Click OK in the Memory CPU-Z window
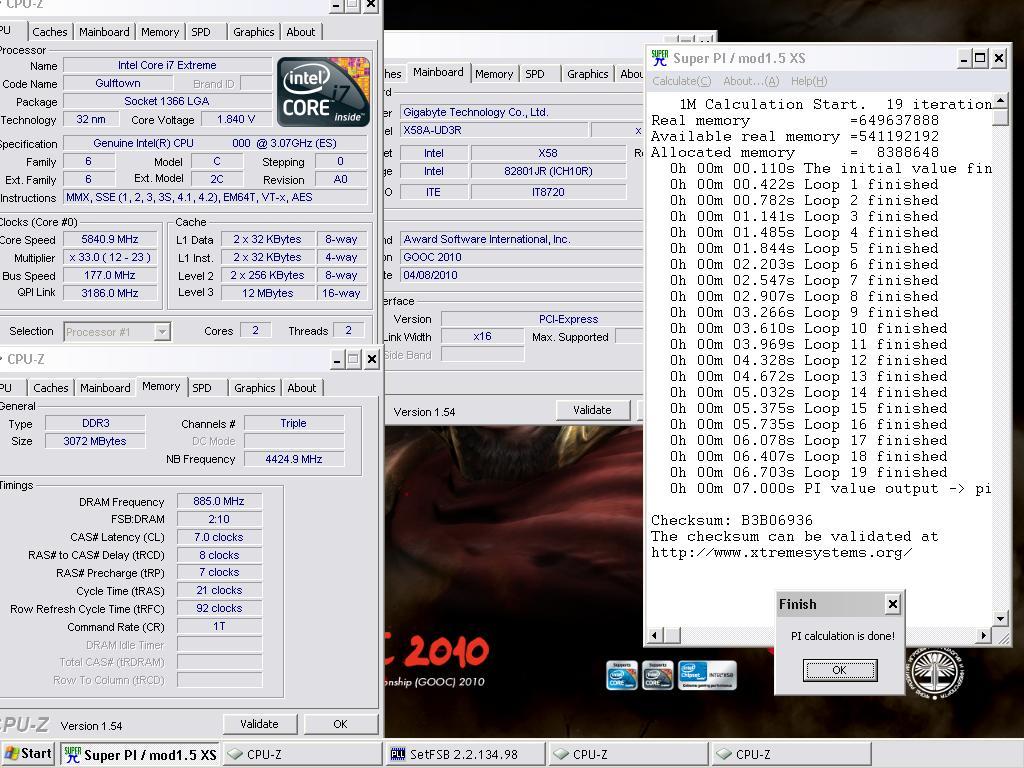 coord(340,724)
